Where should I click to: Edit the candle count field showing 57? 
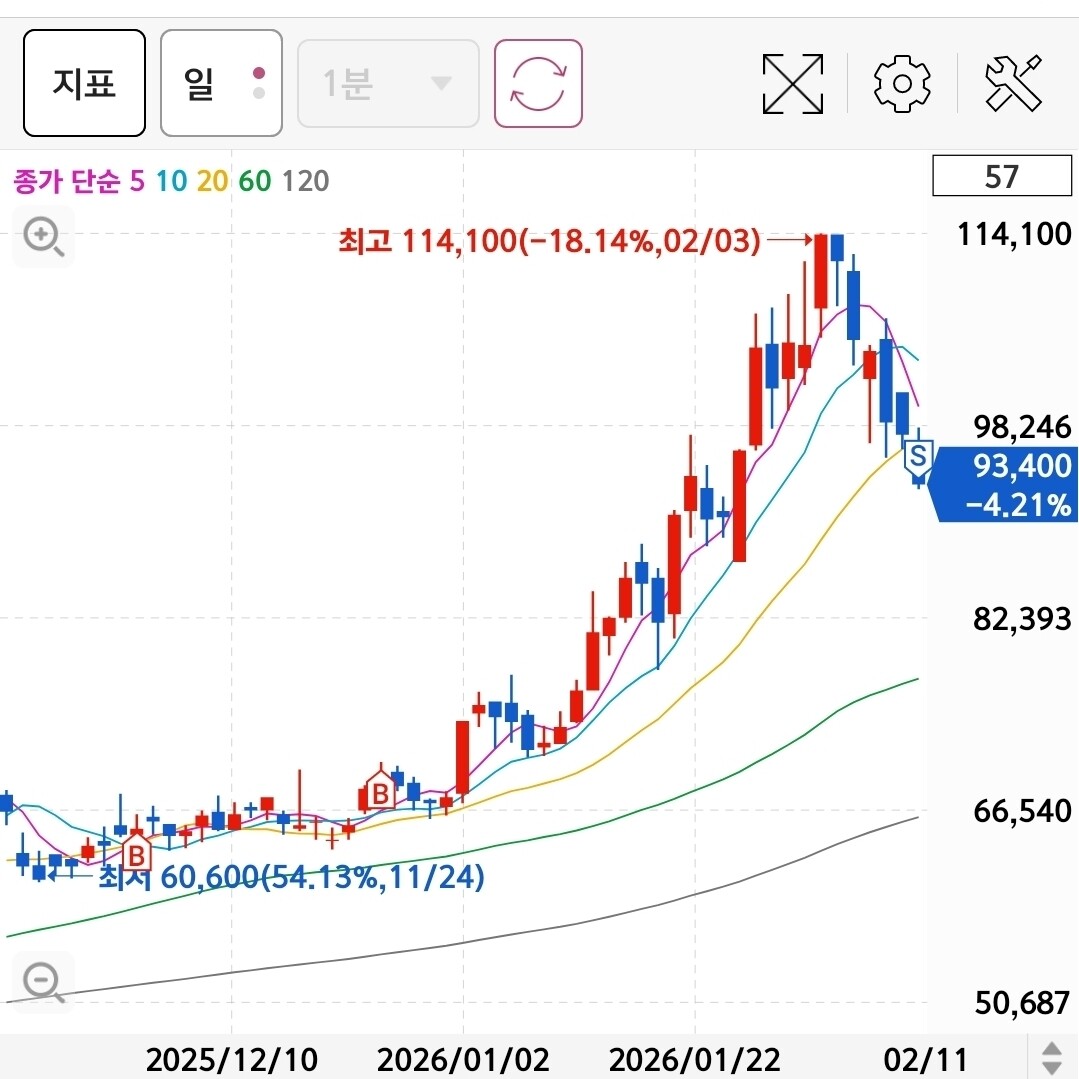tap(1001, 176)
